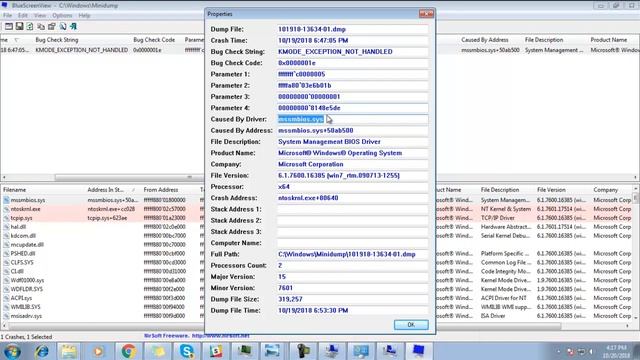Viewport: 640px width, 360px height.
Task: Open Windows Media Player from the taskbar
Action: (x=98, y=351)
